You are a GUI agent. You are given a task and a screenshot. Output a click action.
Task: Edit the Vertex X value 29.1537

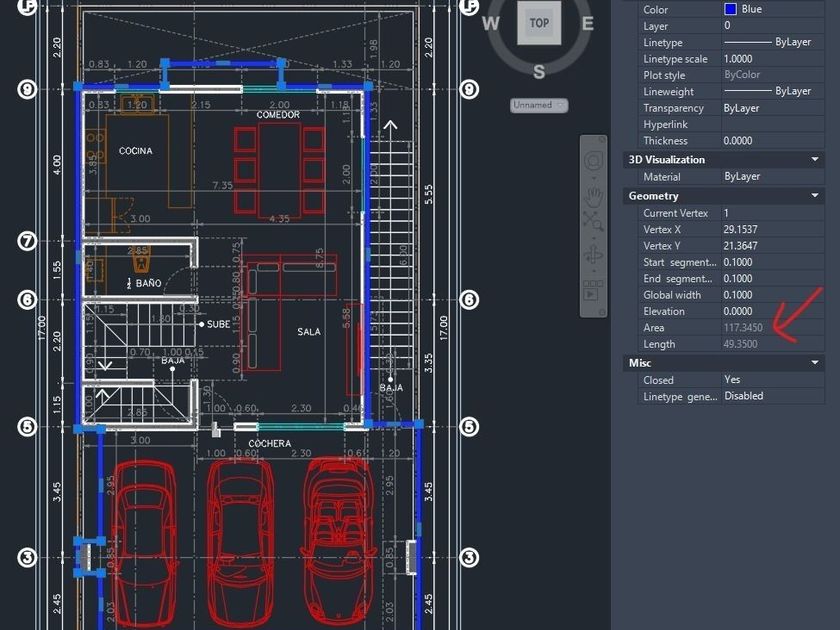(772, 229)
